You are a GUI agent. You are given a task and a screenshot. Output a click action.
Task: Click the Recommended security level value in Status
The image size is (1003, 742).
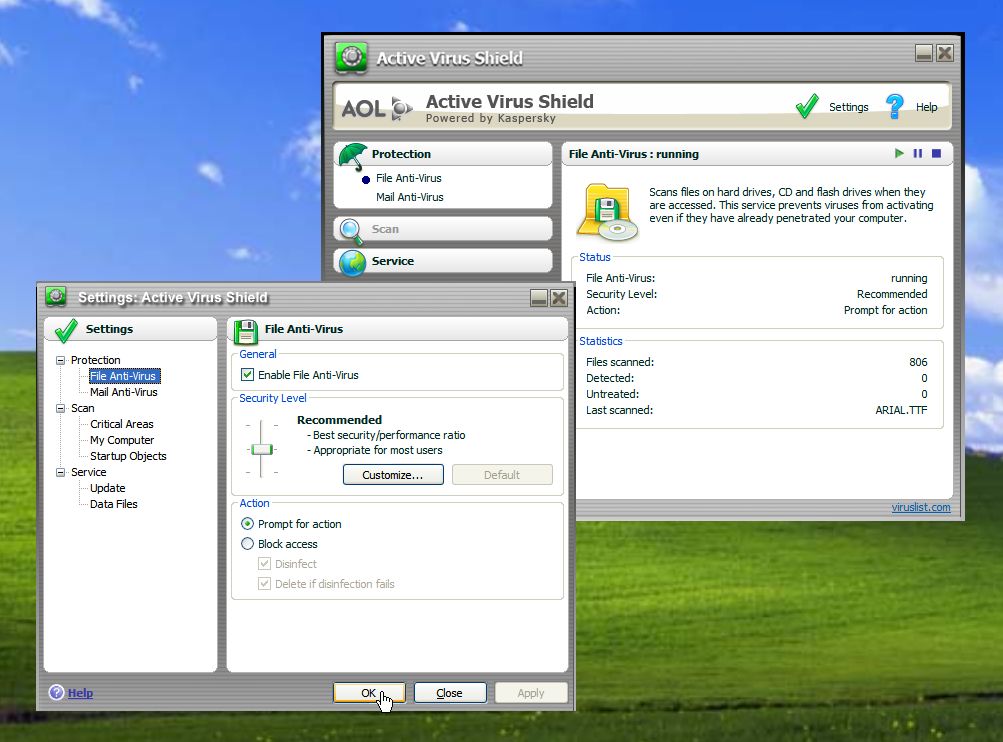pos(892,294)
